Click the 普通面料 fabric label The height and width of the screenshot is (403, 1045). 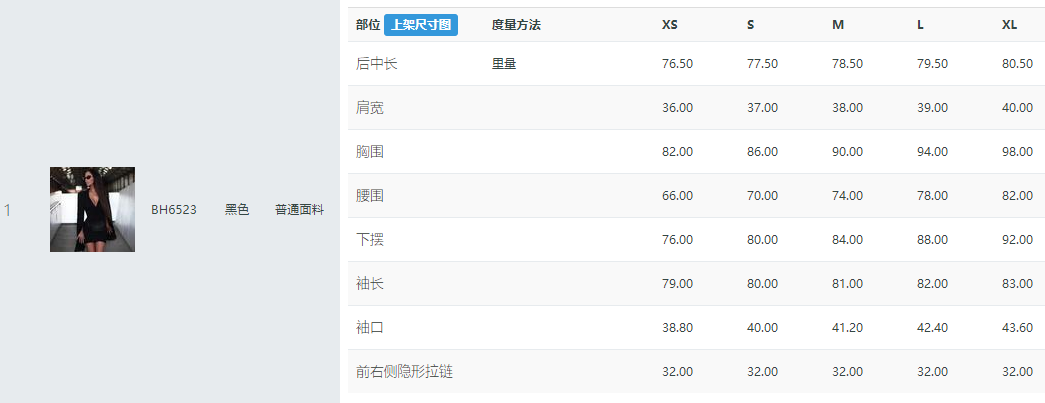click(x=299, y=210)
